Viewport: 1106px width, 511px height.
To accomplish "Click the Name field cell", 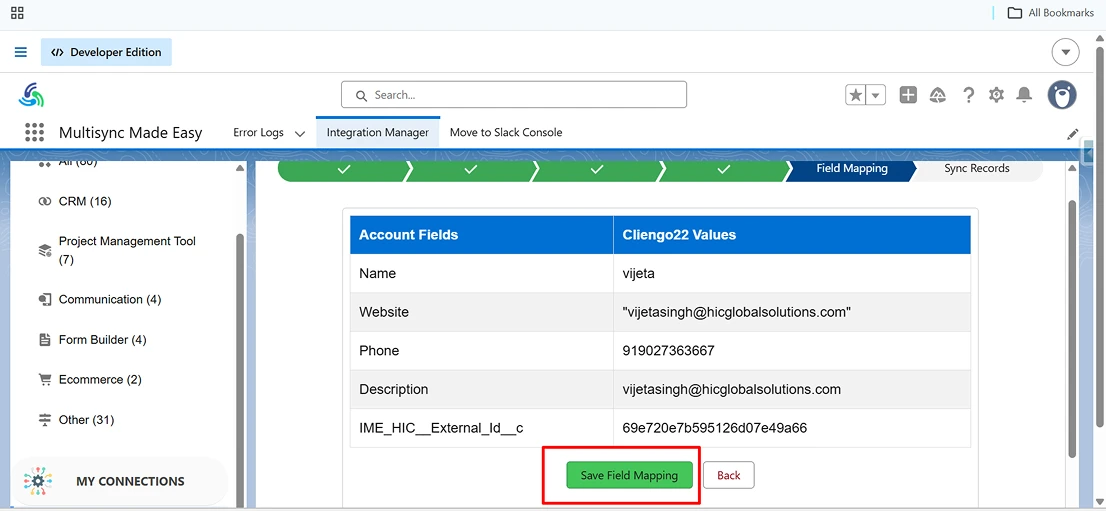I will pyautogui.click(x=482, y=274).
